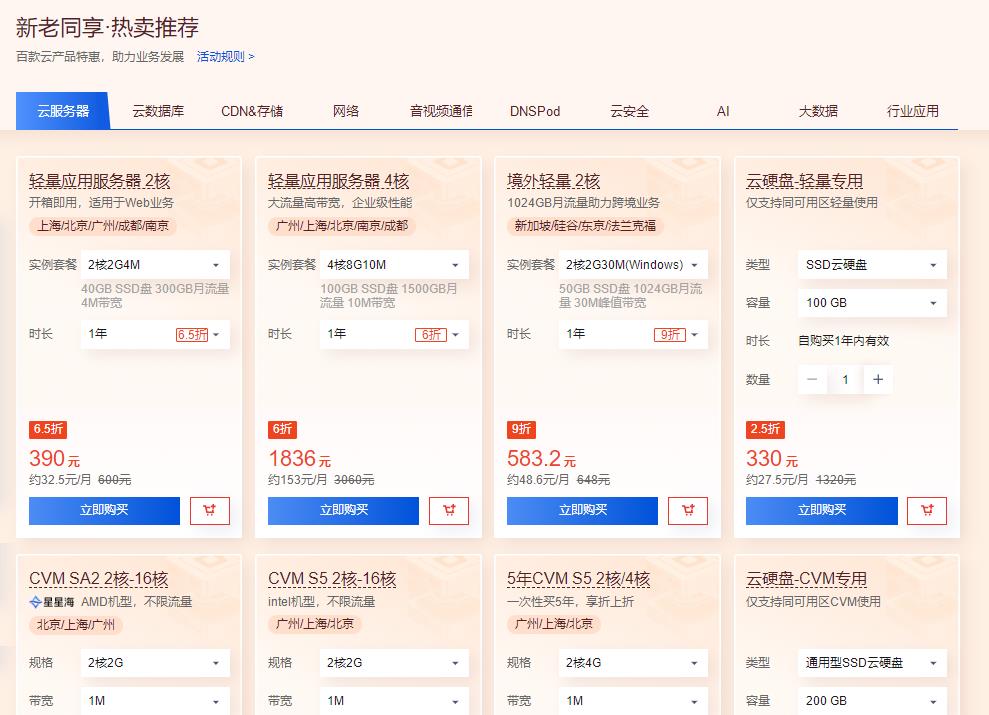
Task: Open the 2核2G4M instance package dropdown
Action: coord(155,265)
